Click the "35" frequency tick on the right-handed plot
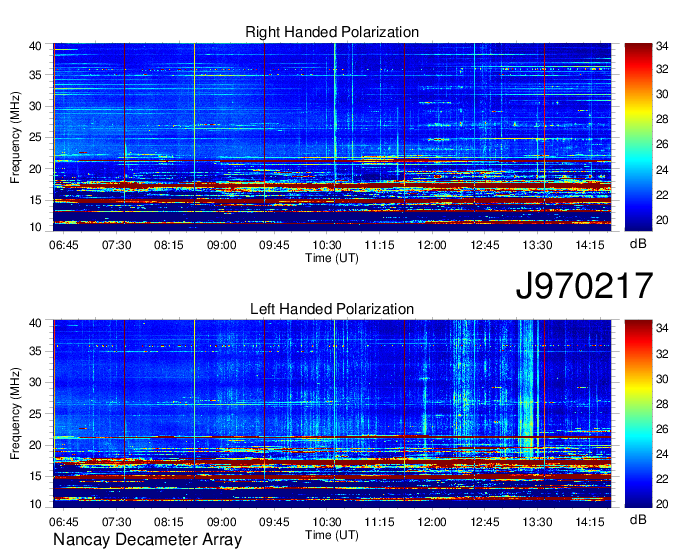Screen dimensions: 680x552 (35, 75)
